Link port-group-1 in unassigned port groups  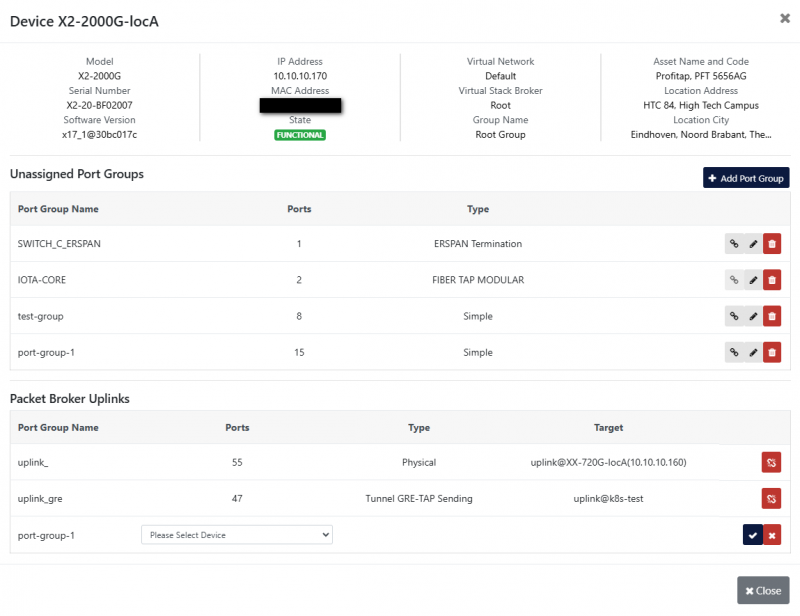coord(733,352)
